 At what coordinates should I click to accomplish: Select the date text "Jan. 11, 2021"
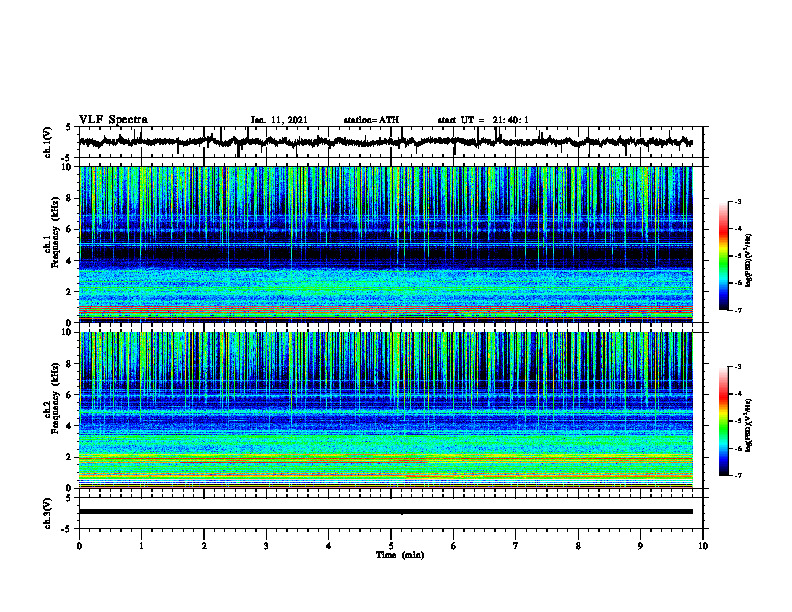[279, 120]
